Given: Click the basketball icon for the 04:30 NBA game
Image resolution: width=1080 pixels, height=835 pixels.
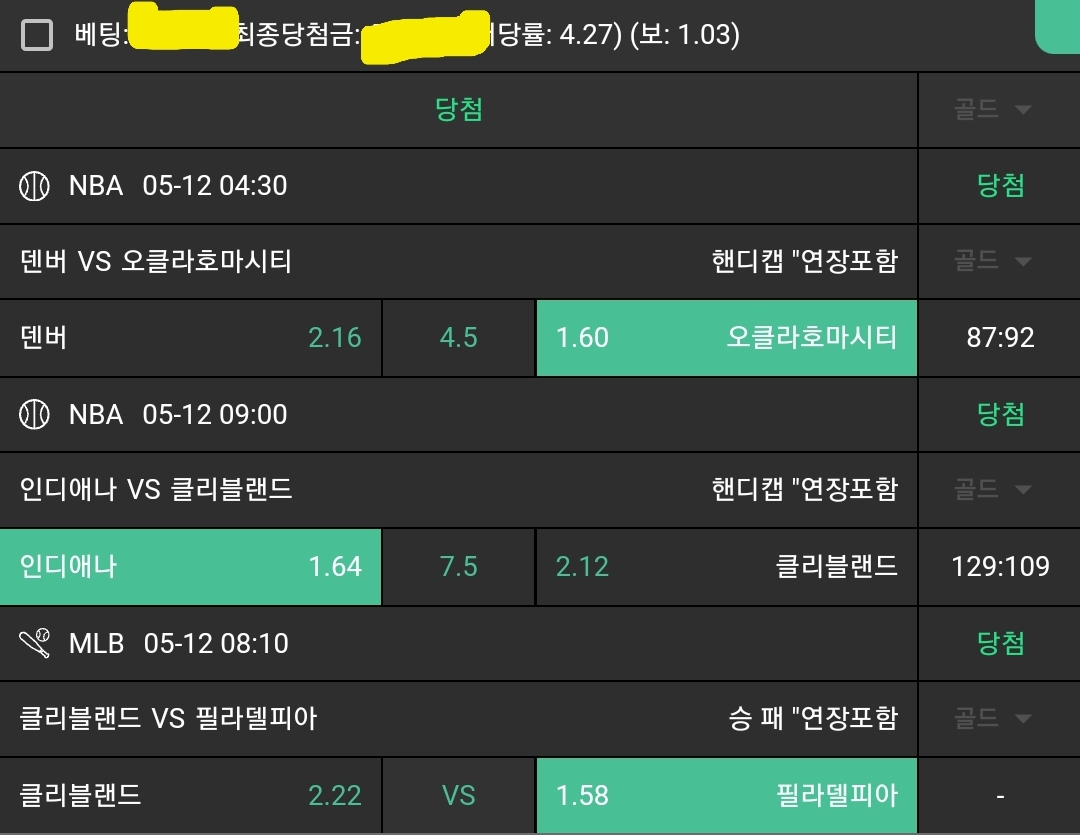Looking at the screenshot, I should (x=35, y=186).
